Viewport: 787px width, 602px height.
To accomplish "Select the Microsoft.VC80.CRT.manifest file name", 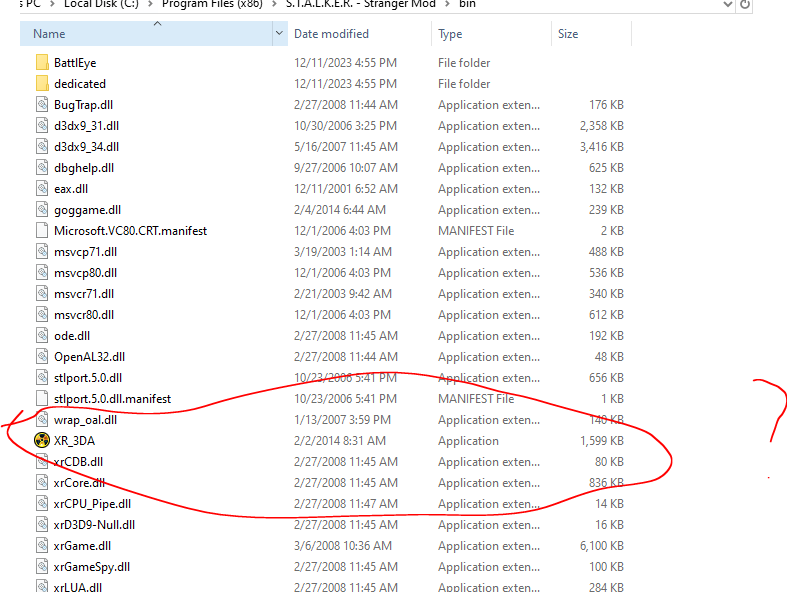I will point(130,231).
